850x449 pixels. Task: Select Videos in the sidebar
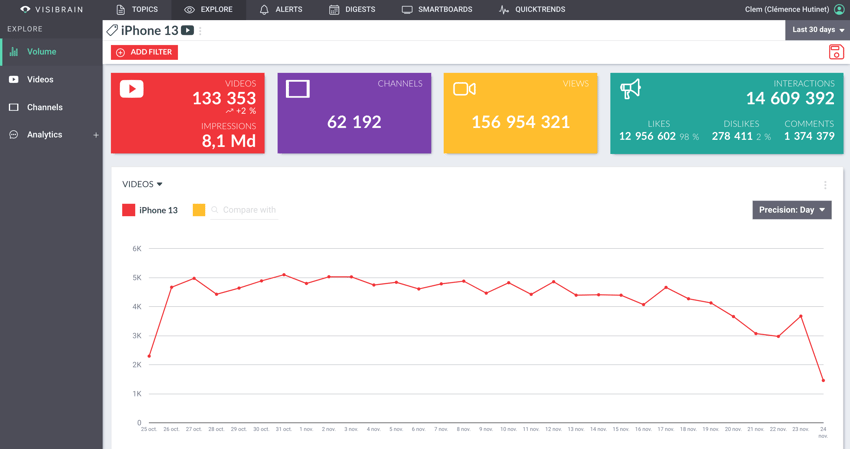(51, 79)
